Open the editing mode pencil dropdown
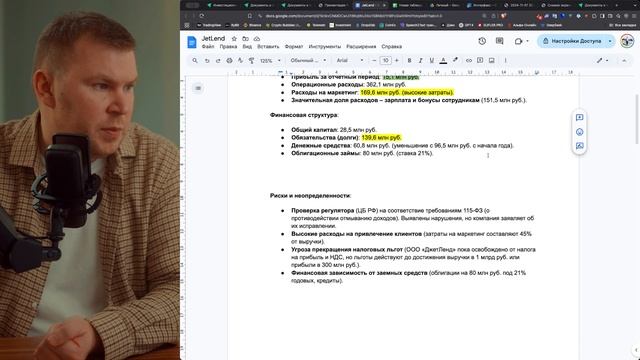This screenshot has width=640, height=360. click(602, 60)
